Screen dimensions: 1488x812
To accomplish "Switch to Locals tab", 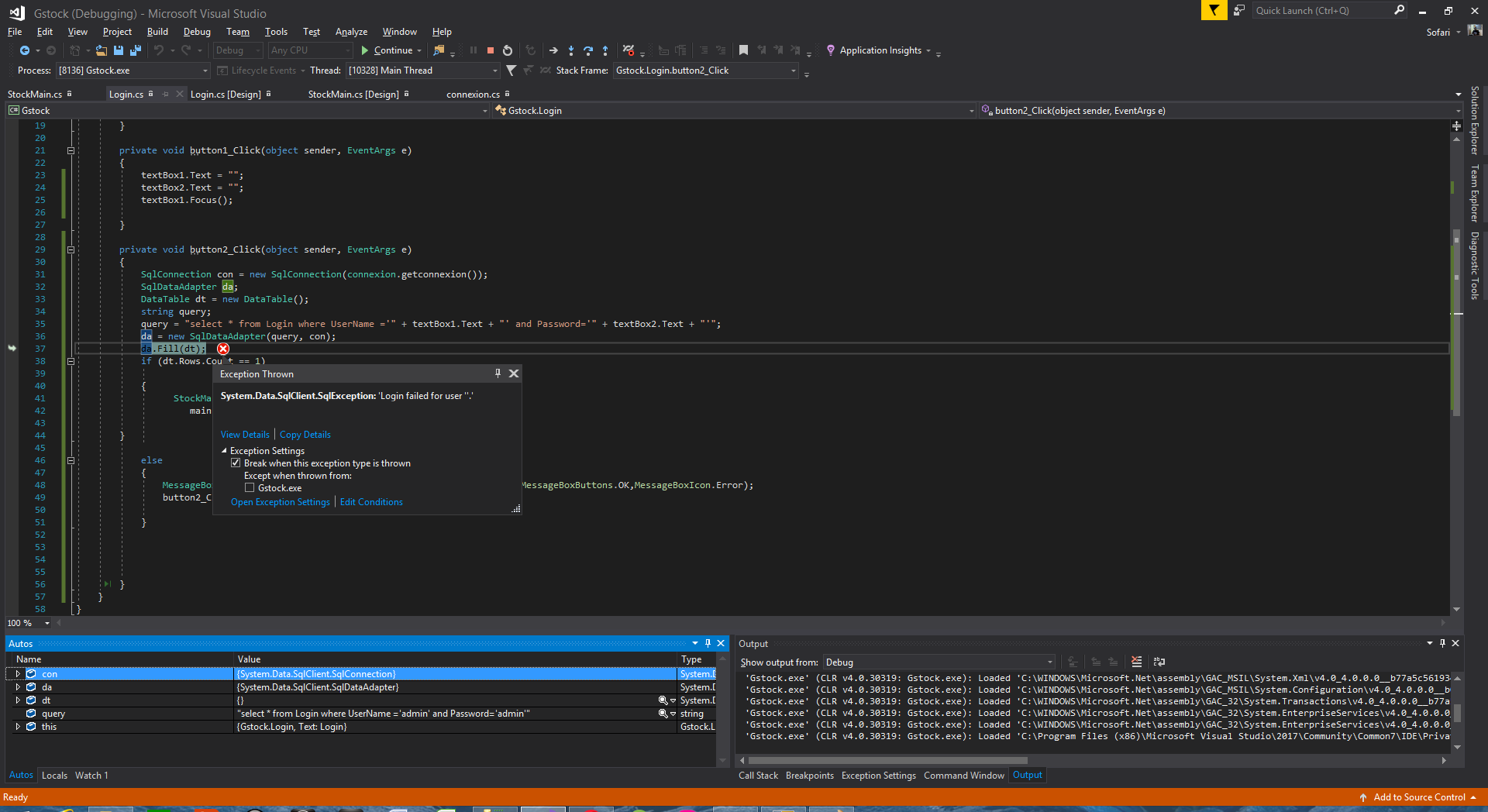I will pyautogui.click(x=54, y=776).
